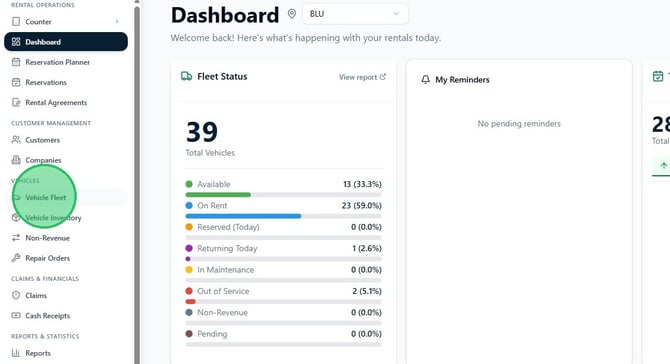Click the Companies building icon

(x=16, y=160)
